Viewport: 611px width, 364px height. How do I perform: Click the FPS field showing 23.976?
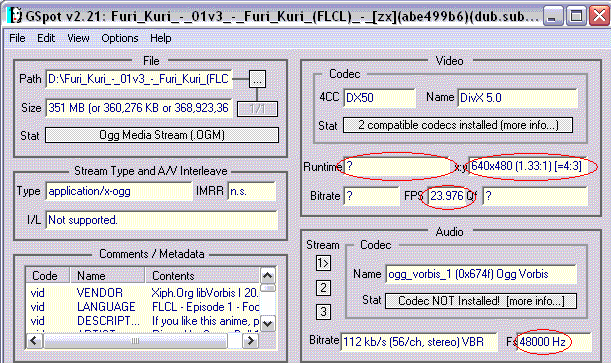(447, 196)
